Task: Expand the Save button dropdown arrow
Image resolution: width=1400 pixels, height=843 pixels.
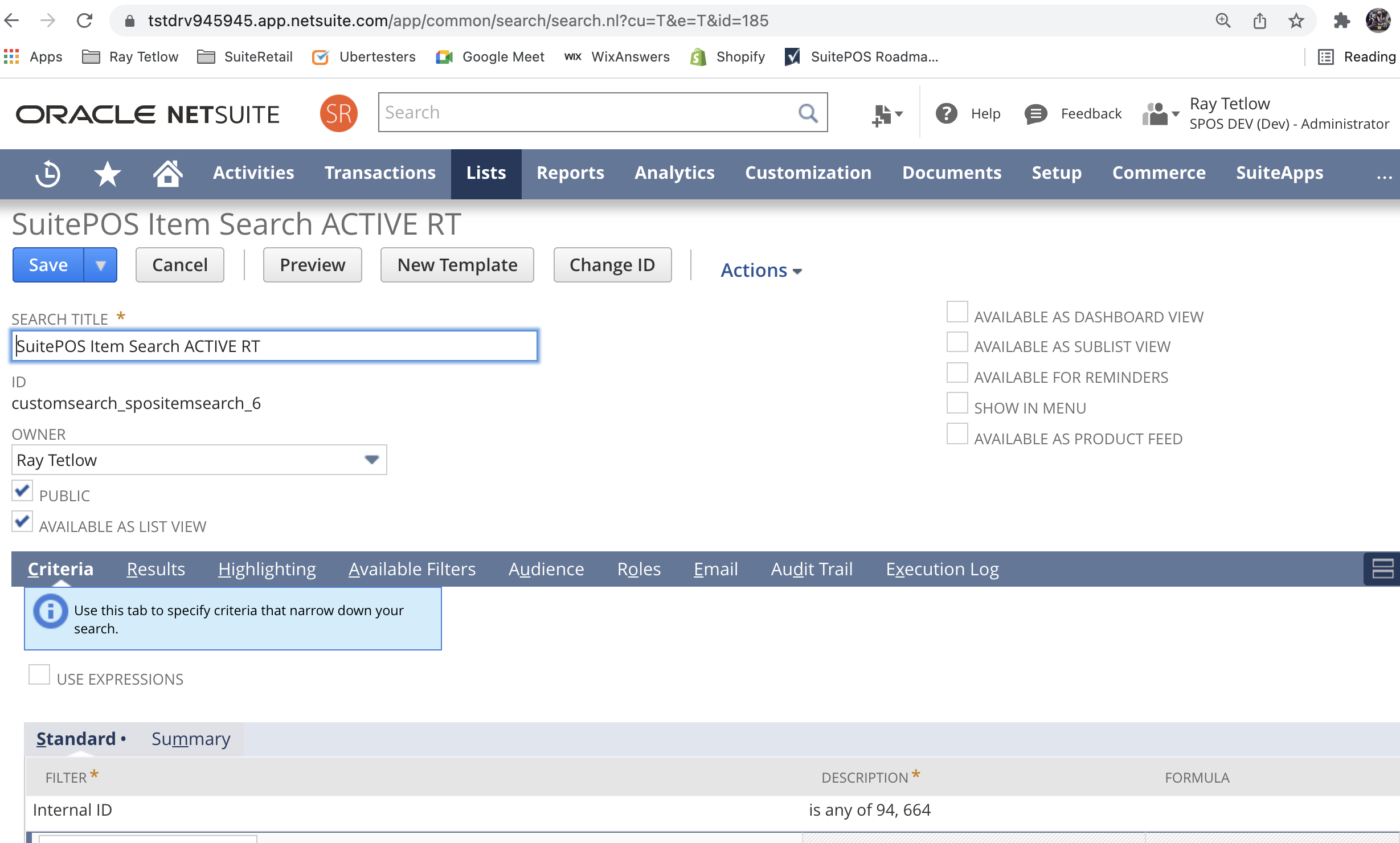Action: pos(101,265)
